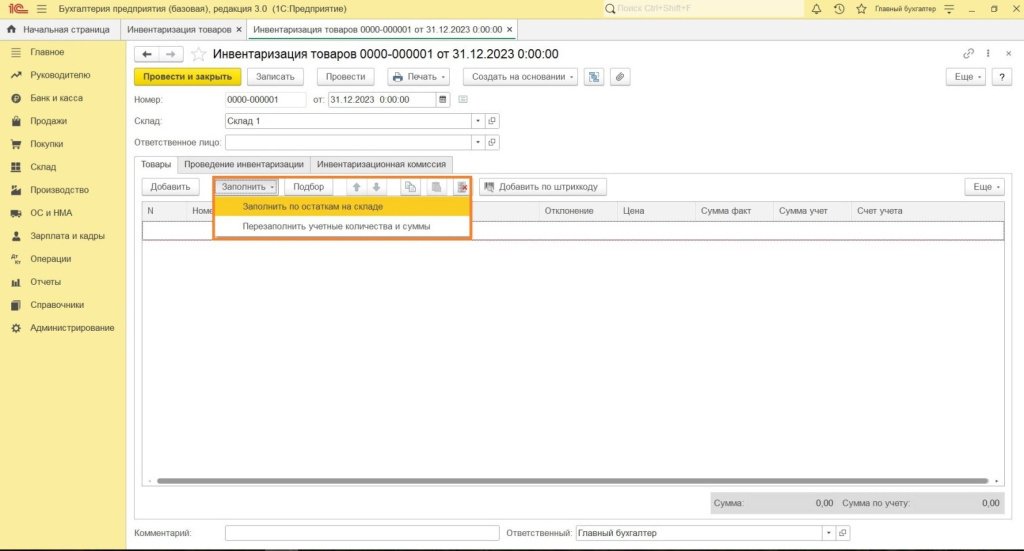Add document to favorites with star icon
Viewport: 1024px width, 551px height.
pos(199,54)
